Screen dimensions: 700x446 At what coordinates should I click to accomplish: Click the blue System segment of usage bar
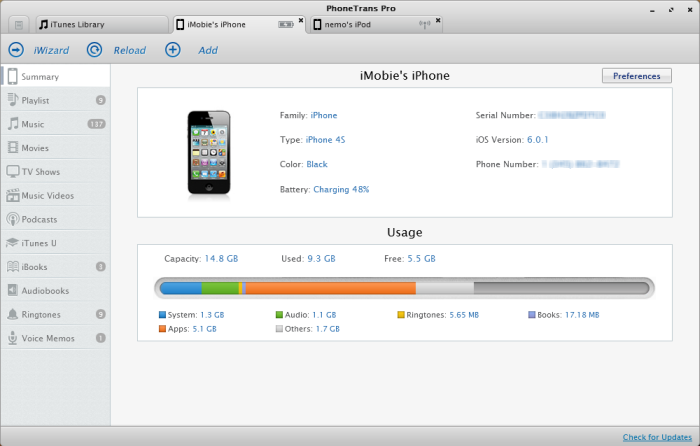coord(181,288)
